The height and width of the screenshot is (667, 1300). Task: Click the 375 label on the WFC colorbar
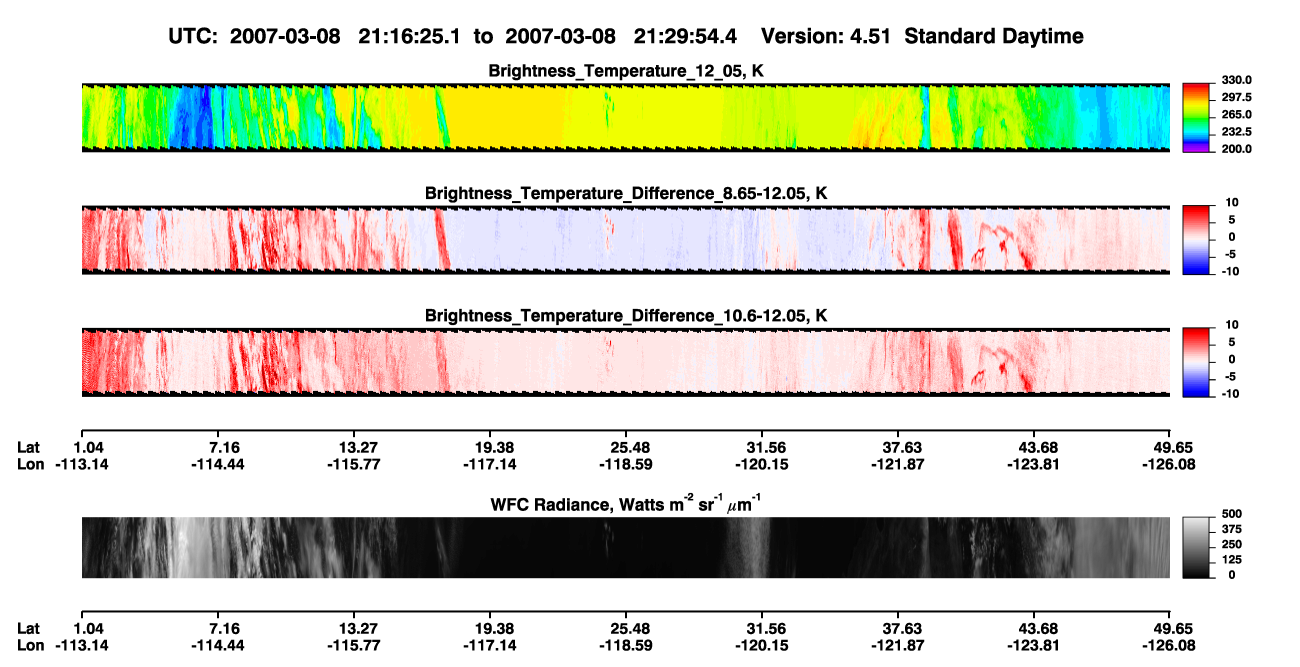tap(1231, 529)
